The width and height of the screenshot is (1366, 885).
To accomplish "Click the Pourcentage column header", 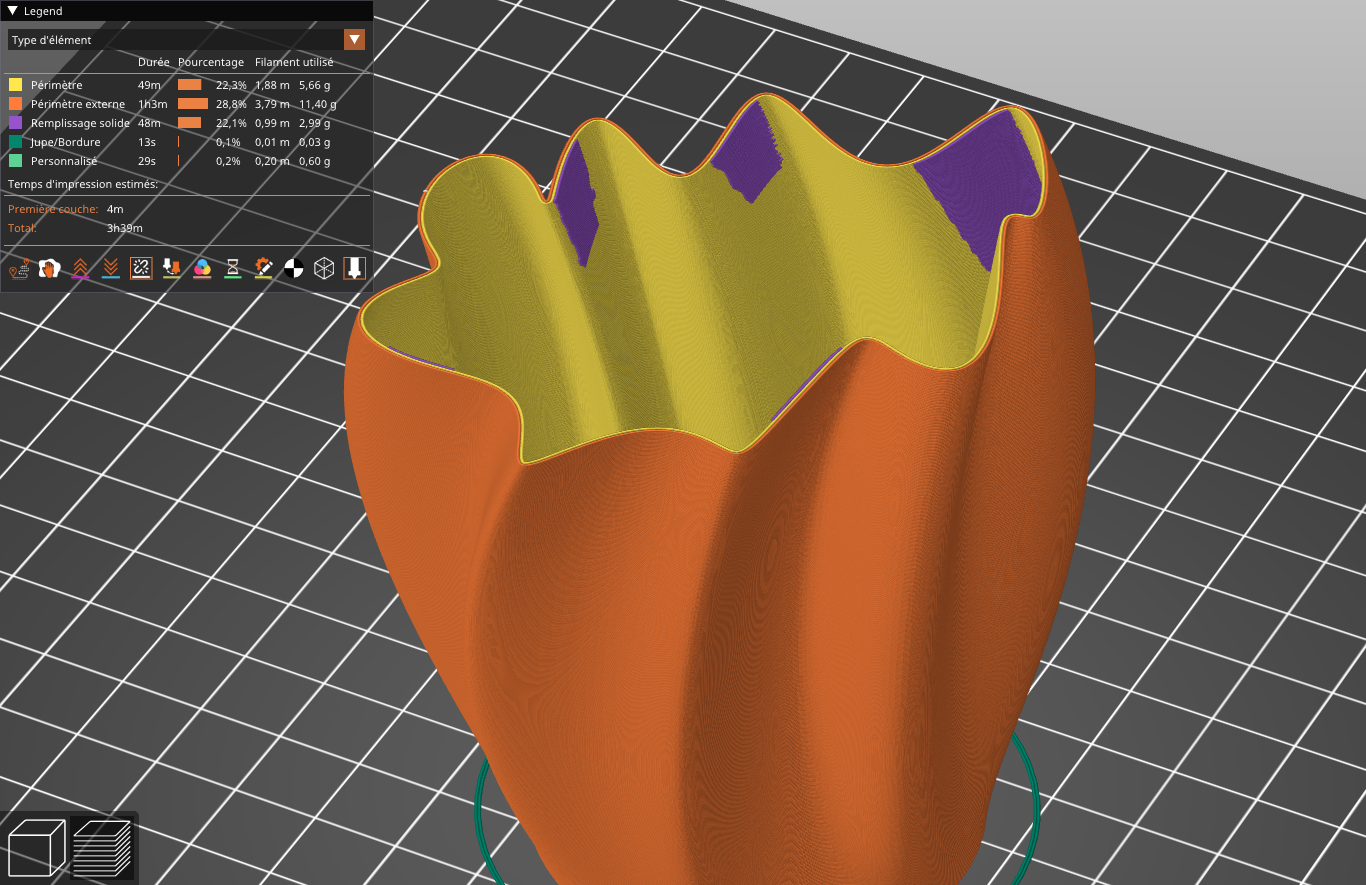I will (x=211, y=62).
